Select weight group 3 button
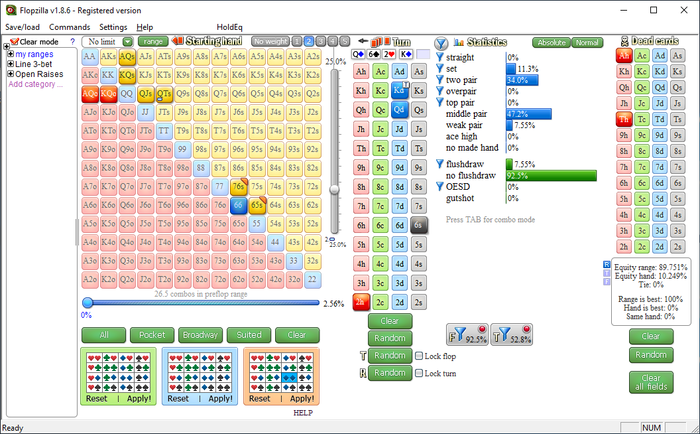This screenshot has height=434, width=700. 321,42
